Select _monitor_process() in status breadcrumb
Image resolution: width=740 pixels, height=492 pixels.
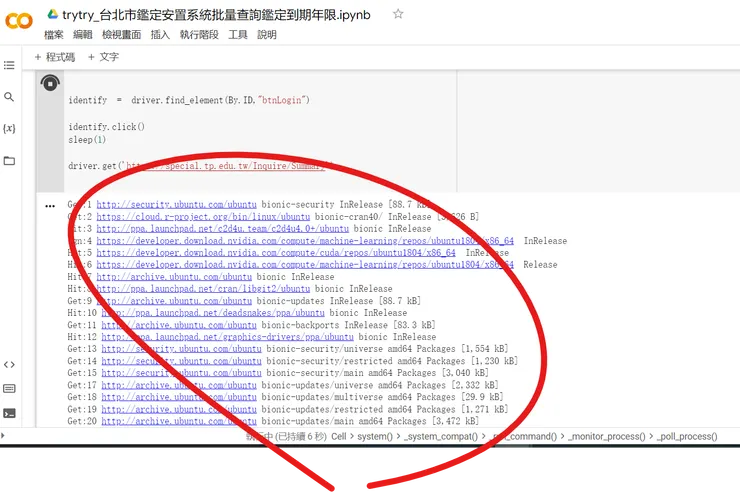pyautogui.click(x=607, y=436)
